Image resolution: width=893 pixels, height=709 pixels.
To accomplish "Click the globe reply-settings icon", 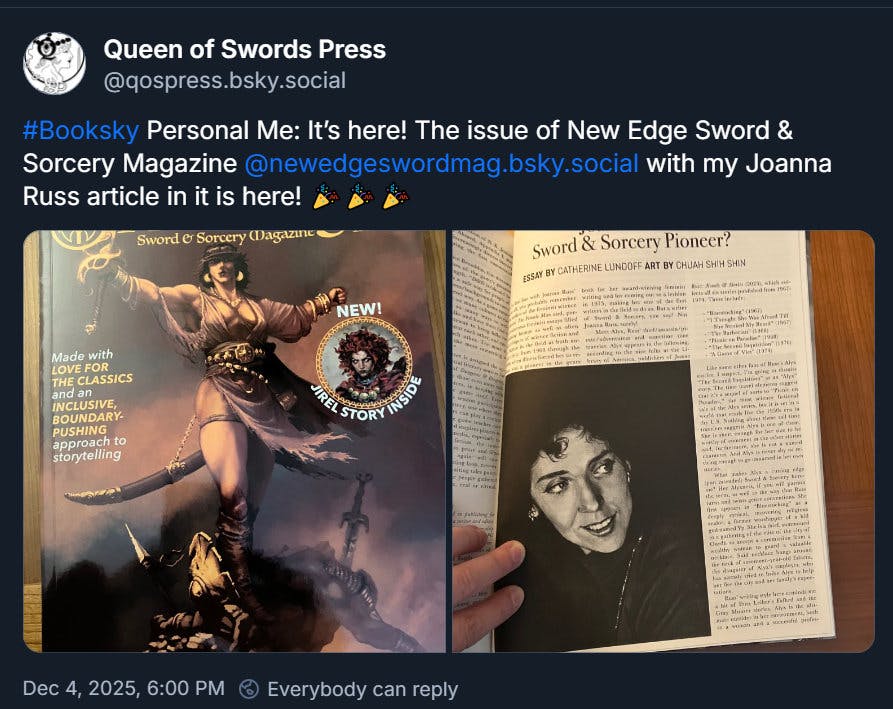I will click(x=249, y=689).
